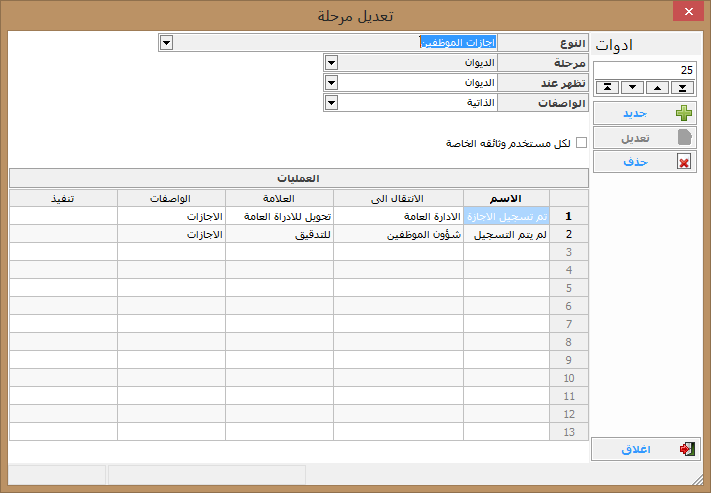Click the green plus icon for جديد
The image size is (711, 493).
(x=684, y=112)
